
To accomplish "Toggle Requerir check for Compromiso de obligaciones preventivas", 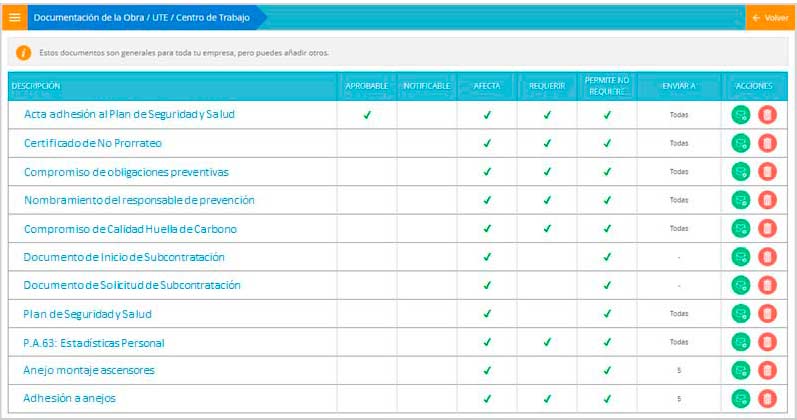I will [547, 172].
